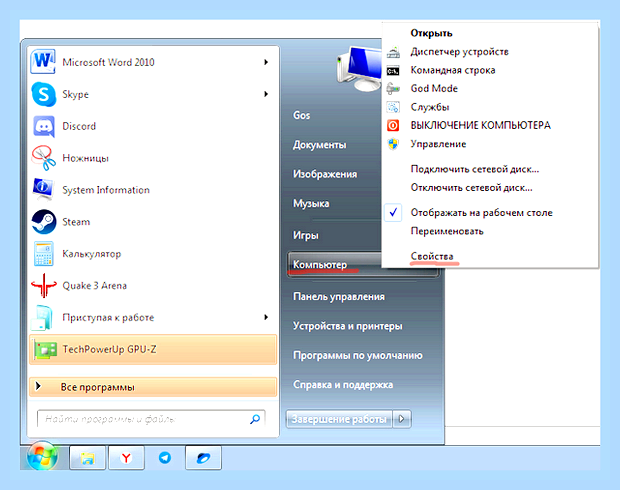Screen dimensions: 620x490
Task: Select 'Подключить сетевой диск...'
Action: tap(475, 169)
